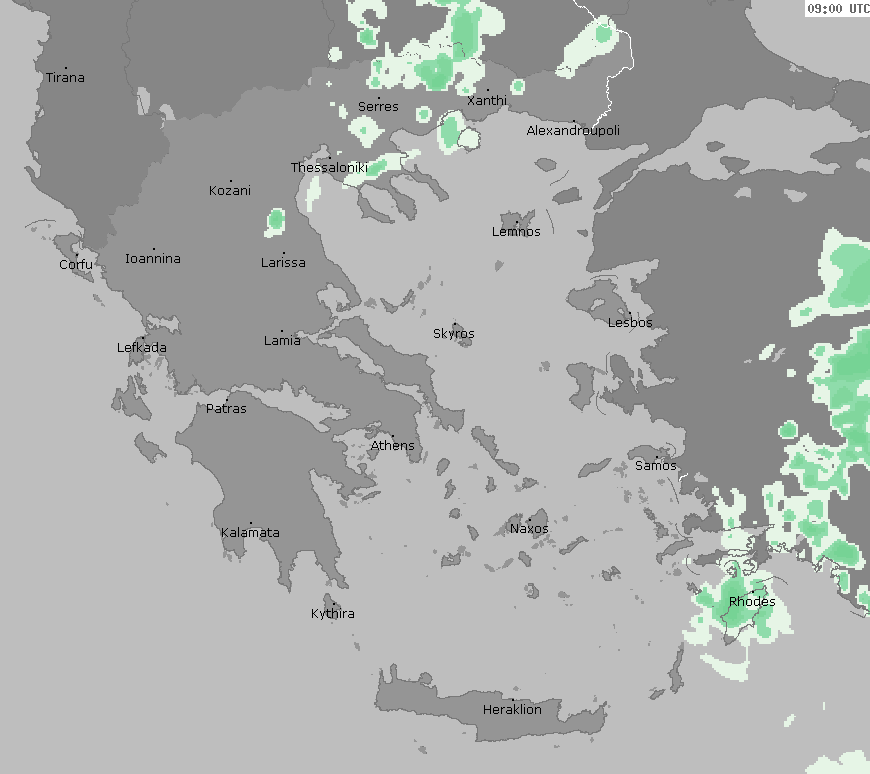Select Heraklion on the island of Crete
This screenshot has height=774, width=870.
(x=512, y=710)
